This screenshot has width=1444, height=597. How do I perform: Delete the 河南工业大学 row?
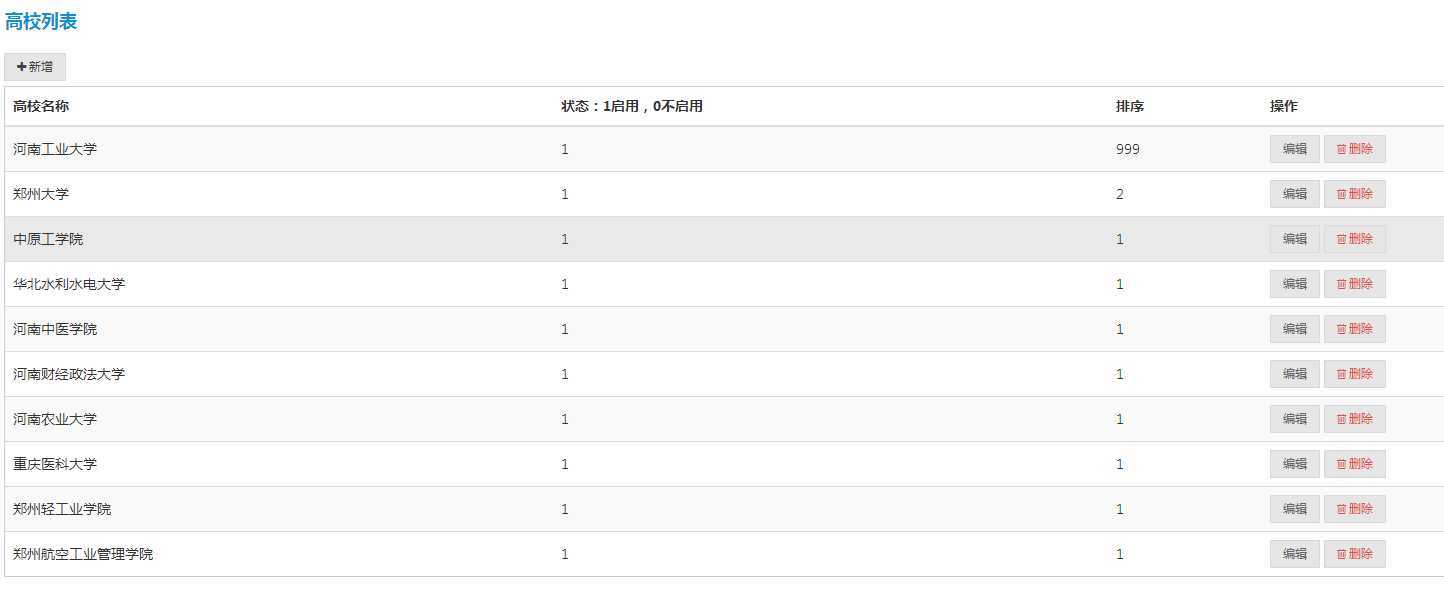tap(1354, 149)
